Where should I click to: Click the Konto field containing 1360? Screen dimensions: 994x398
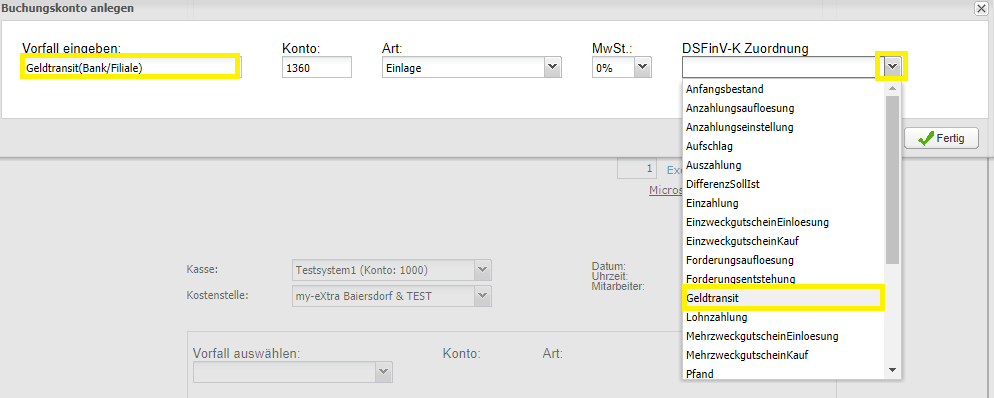317,68
